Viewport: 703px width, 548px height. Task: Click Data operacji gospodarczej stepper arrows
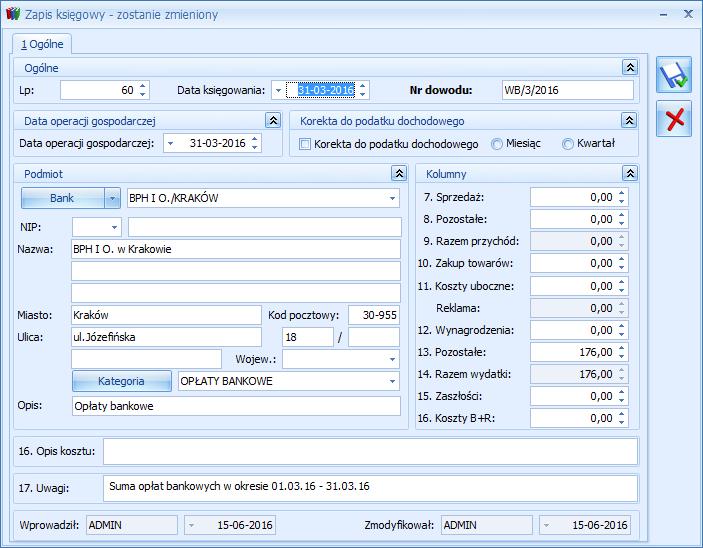(255, 144)
